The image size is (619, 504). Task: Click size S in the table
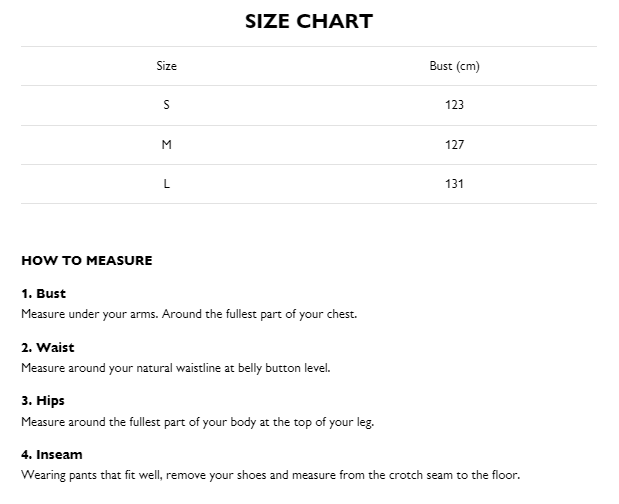pos(166,105)
